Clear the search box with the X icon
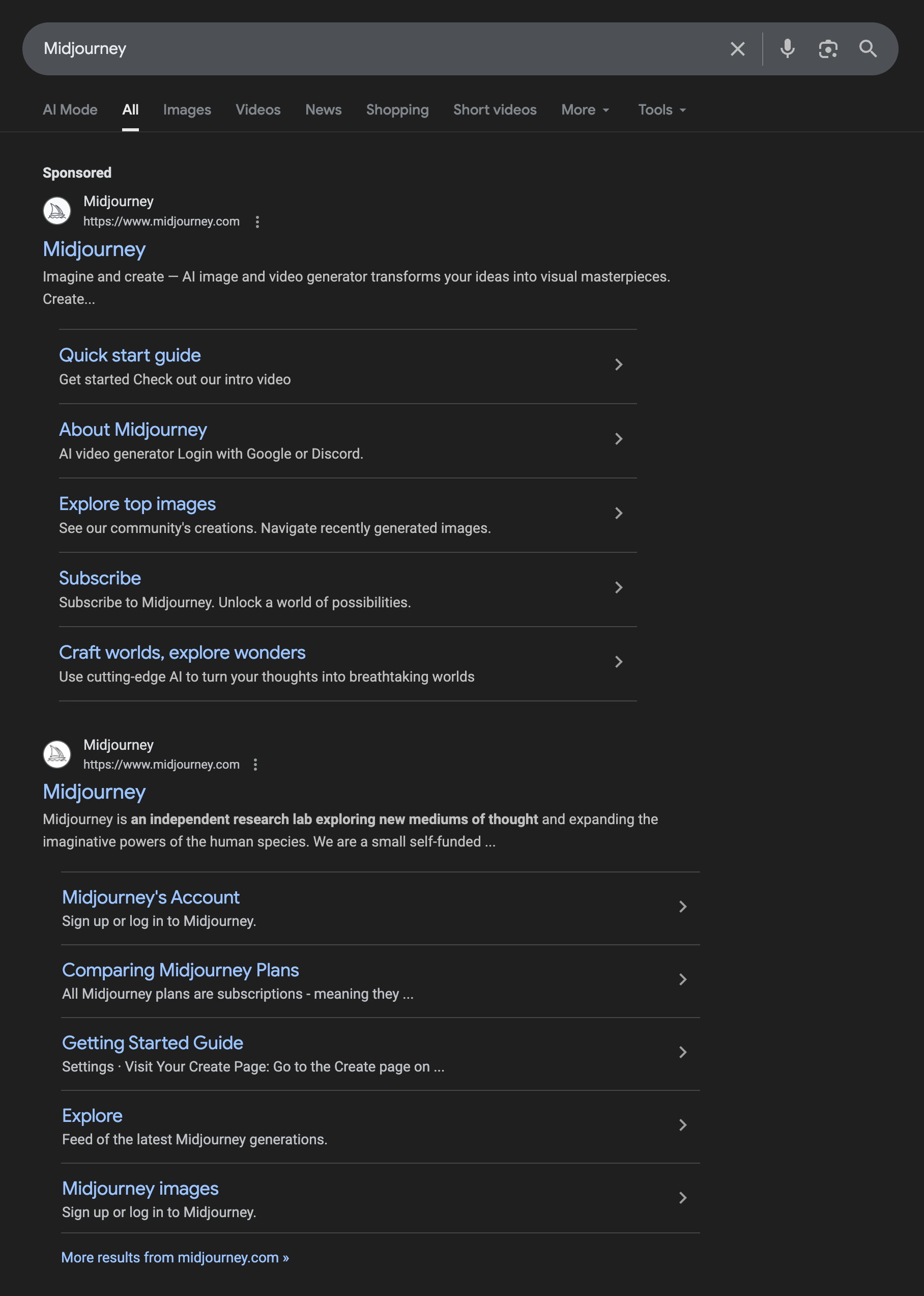This screenshot has height=1296, width=924. pos(737,49)
